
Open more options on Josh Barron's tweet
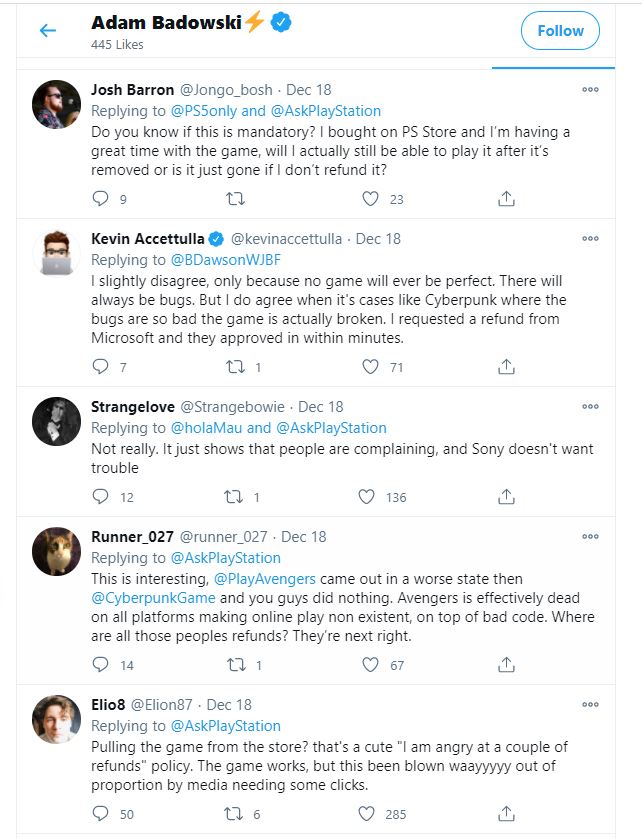tap(590, 88)
